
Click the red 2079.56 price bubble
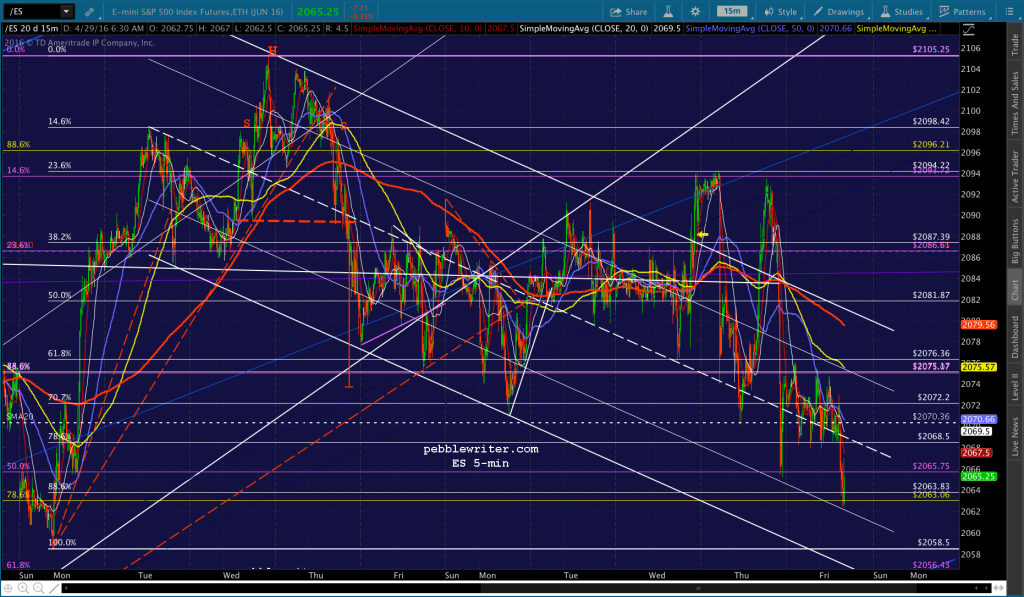(978, 325)
